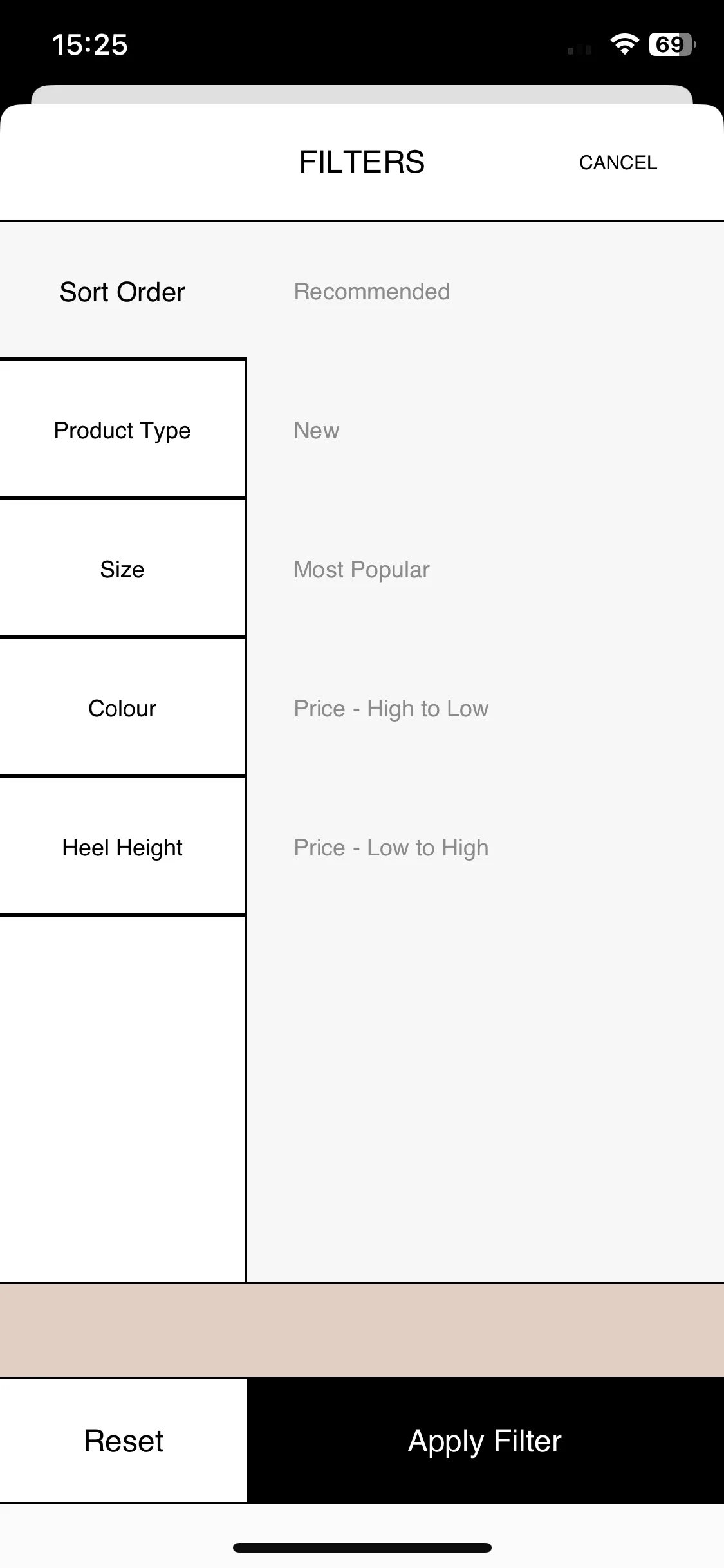
Task: Open the Heel Height filter category
Action: 122,847
